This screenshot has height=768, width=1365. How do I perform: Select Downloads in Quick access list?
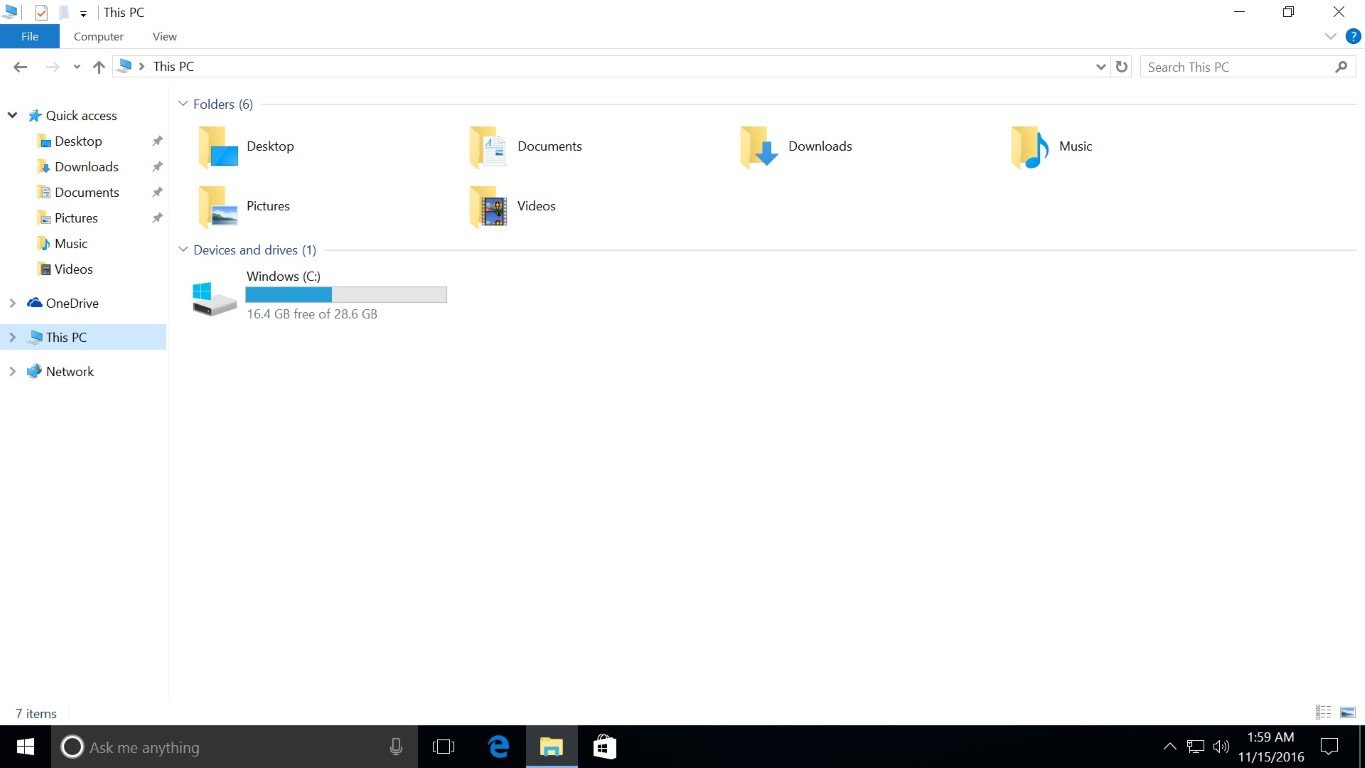[77, 167]
